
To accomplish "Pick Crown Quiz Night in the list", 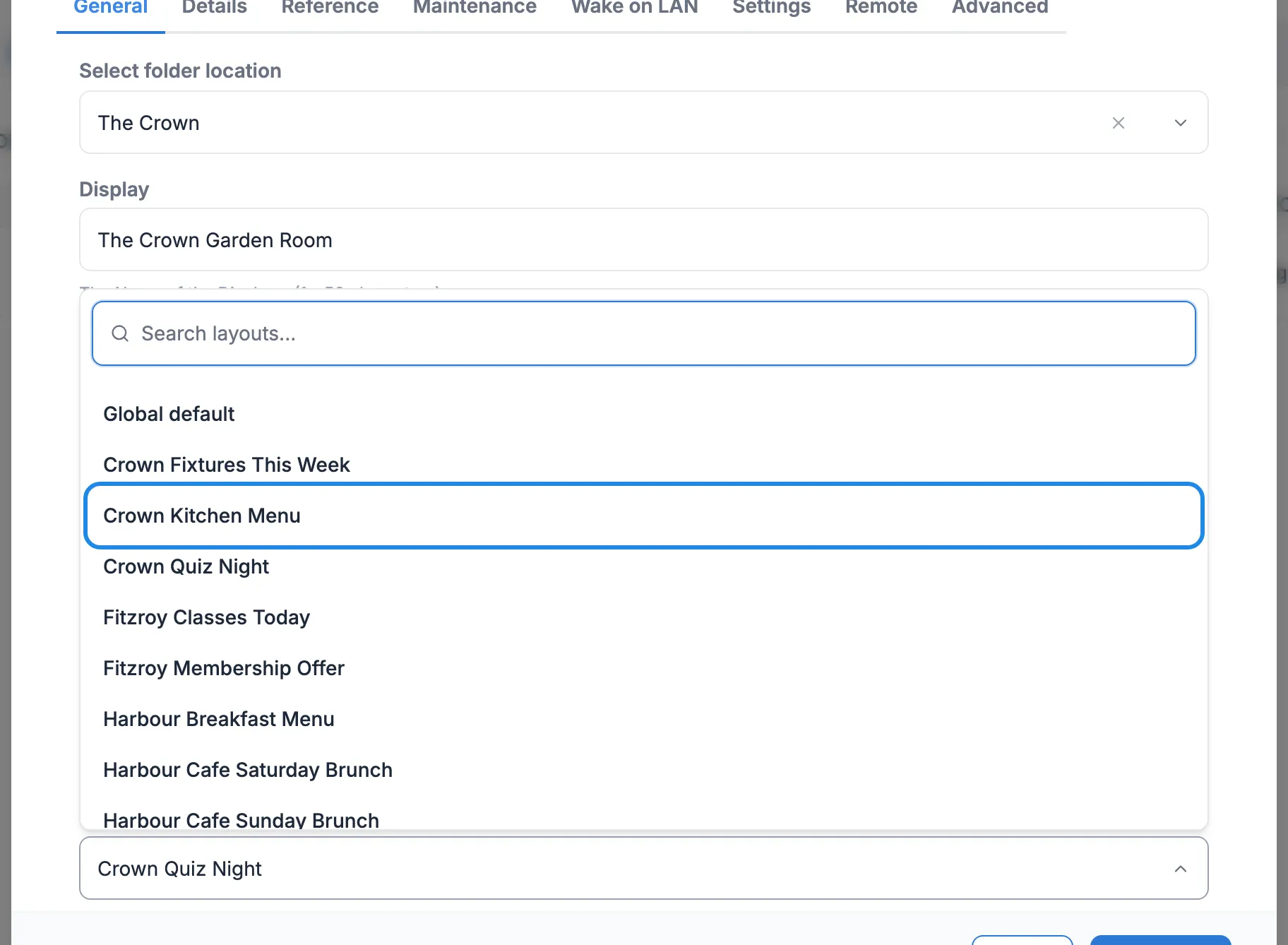I will (644, 566).
